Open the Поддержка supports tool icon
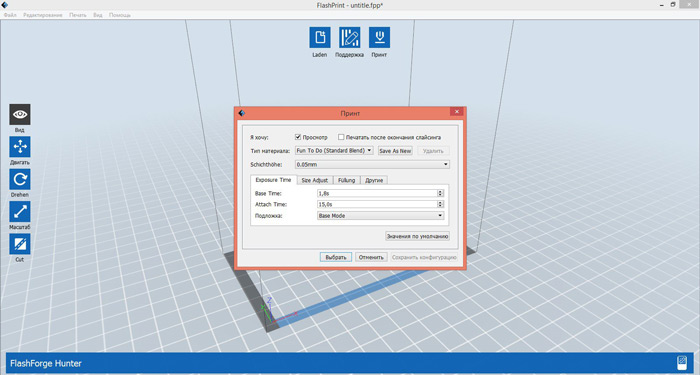Screen dimensions: 700x375 [350, 37]
